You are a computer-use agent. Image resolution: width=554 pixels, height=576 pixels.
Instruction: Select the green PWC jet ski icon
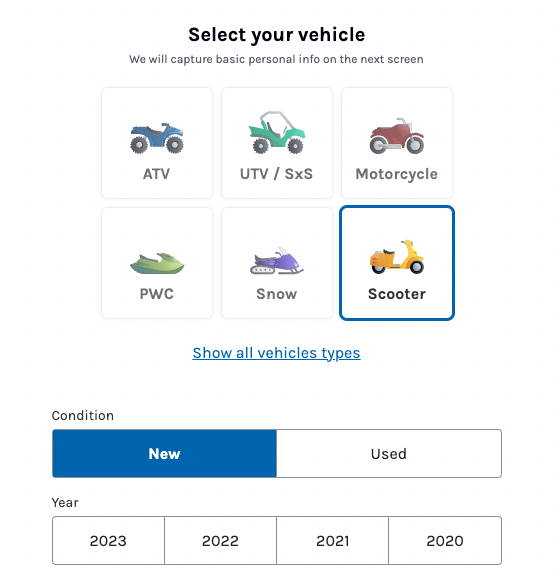pos(157,263)
